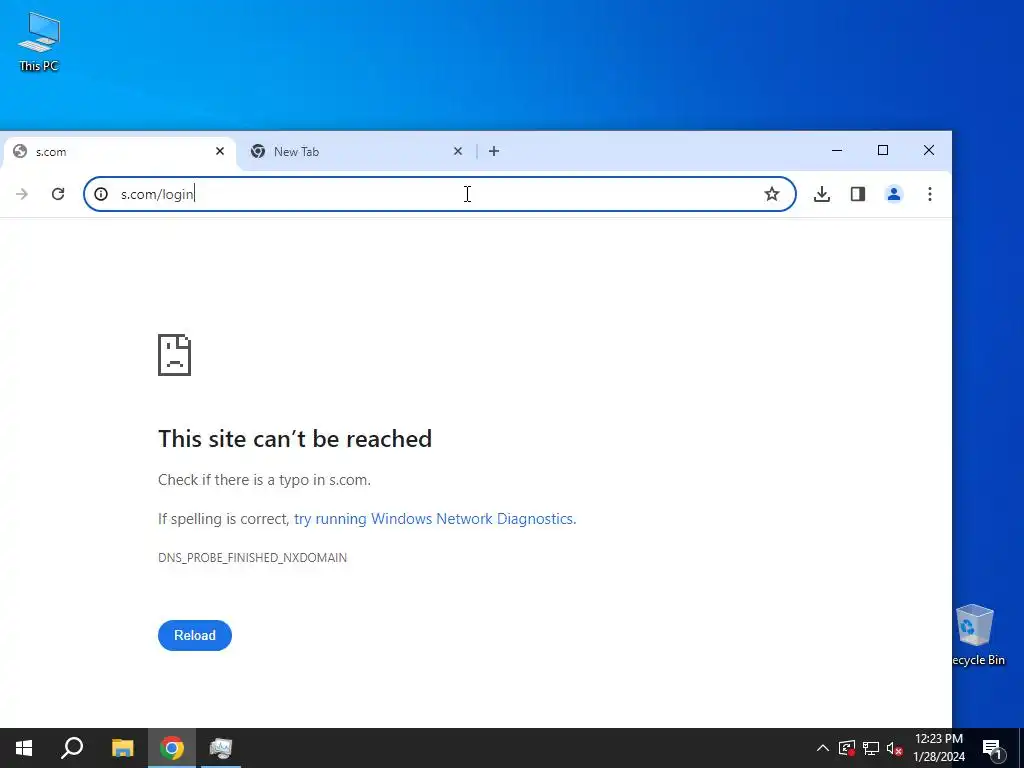Show hidden system tray icons chevron
1024x768 pixels.
tap(823, 748)
